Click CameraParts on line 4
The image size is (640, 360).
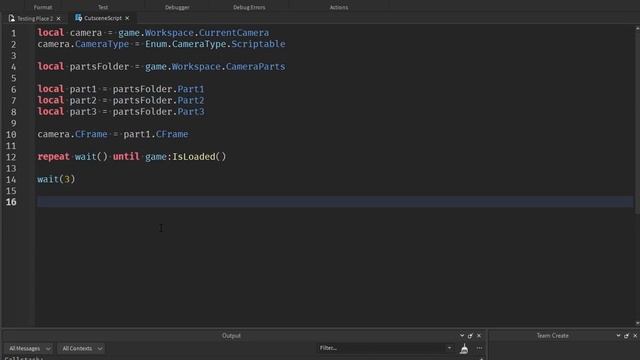pyautogui.click(x=256, y=67)
